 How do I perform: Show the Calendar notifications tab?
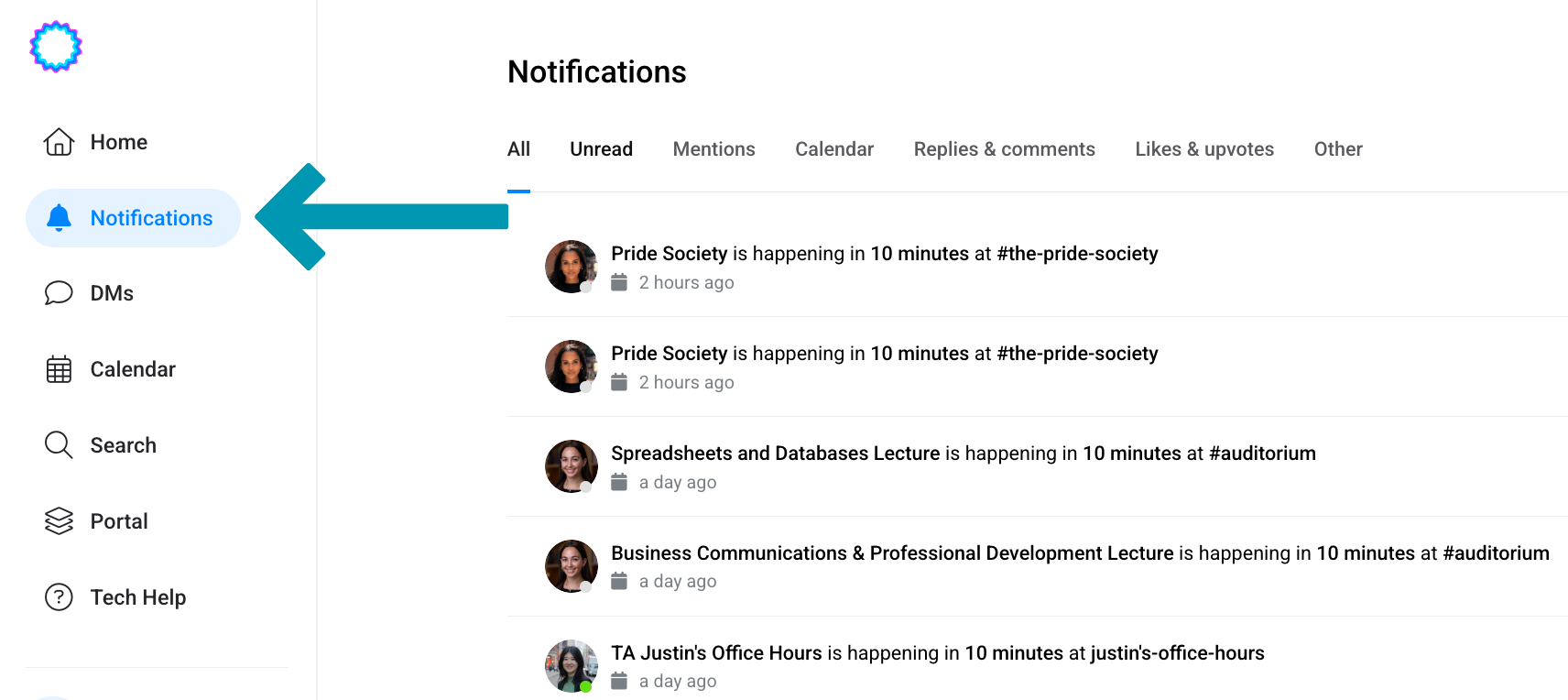click(833, 149)
